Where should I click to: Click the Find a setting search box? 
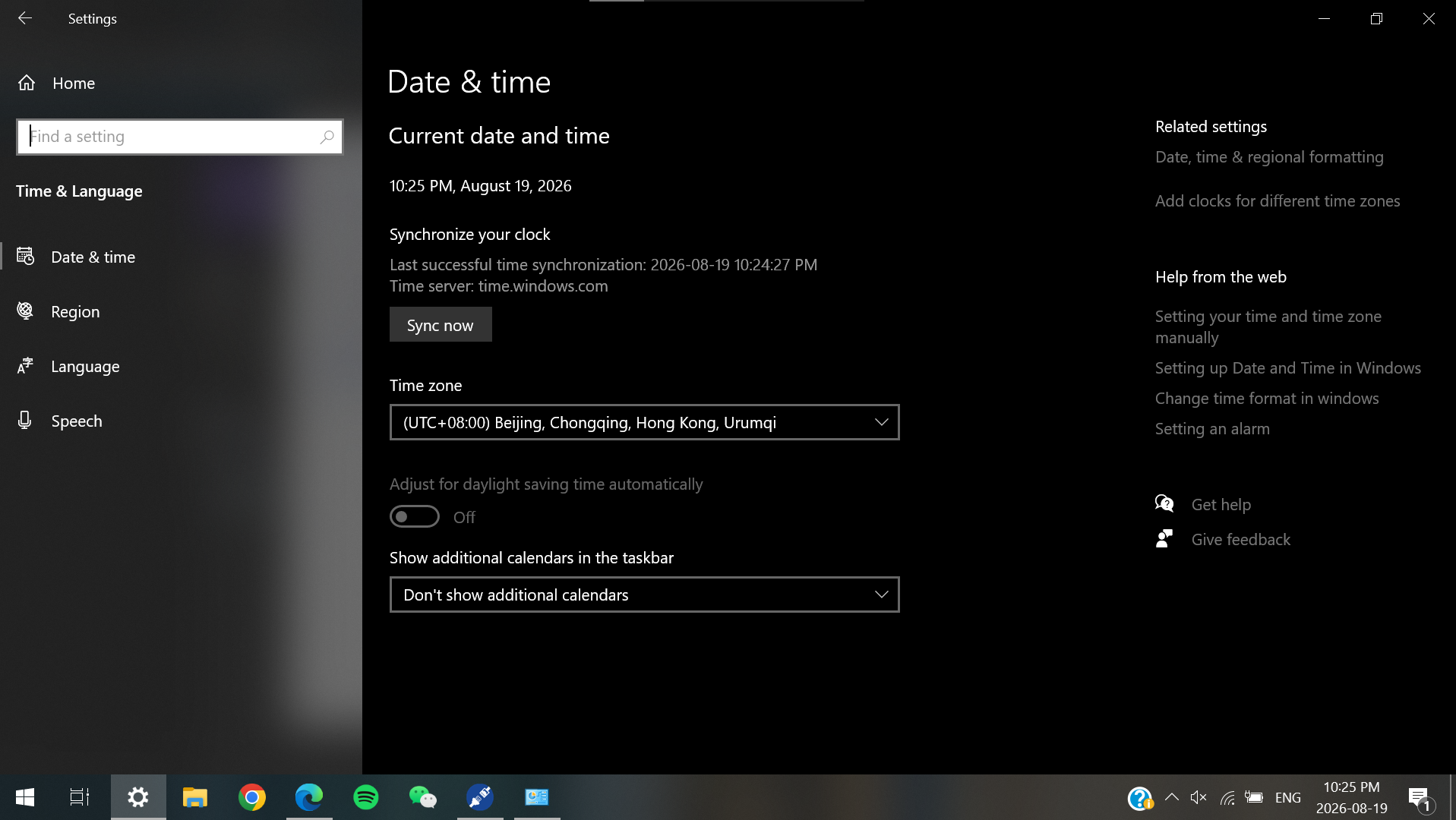[x=179, y=137]
